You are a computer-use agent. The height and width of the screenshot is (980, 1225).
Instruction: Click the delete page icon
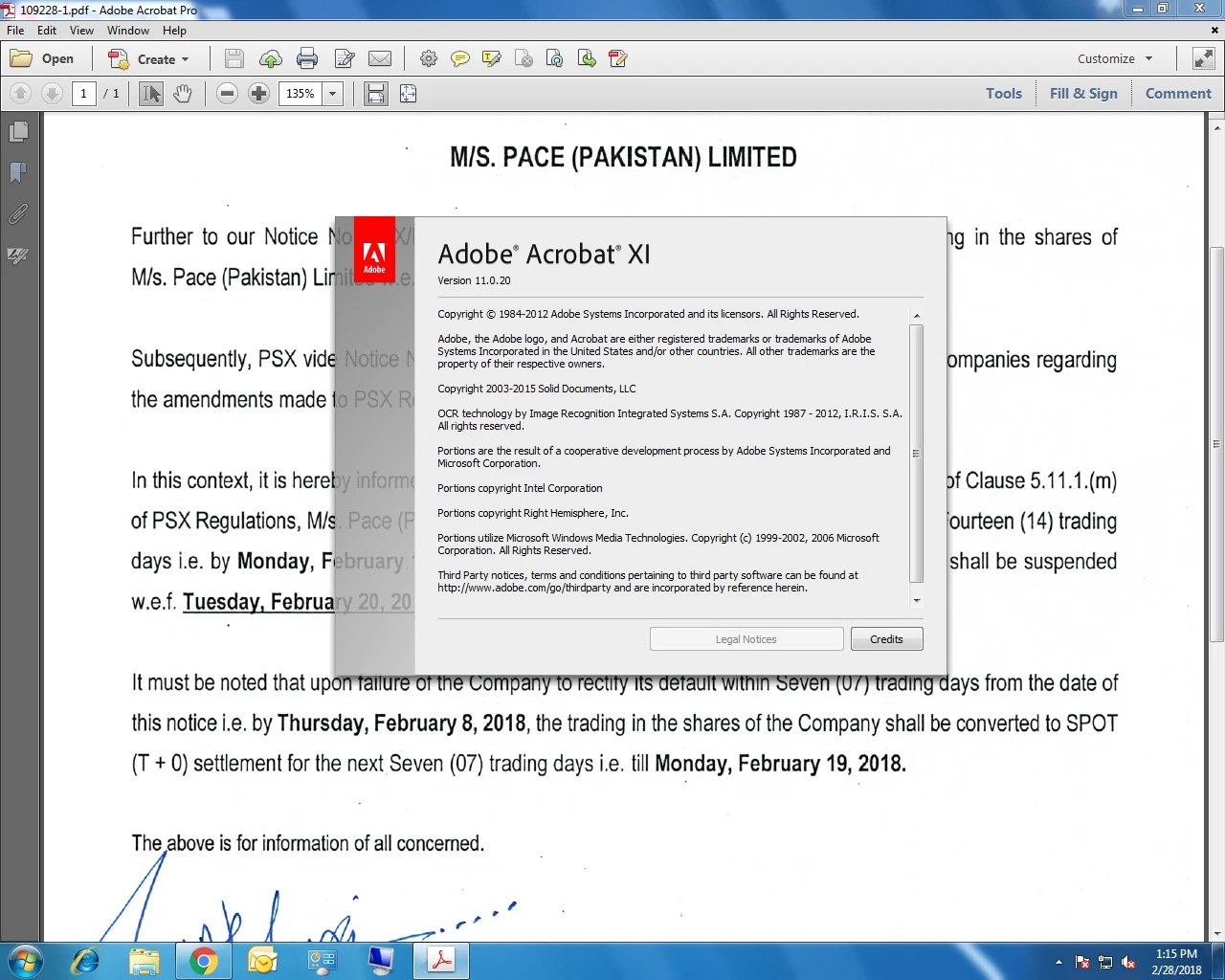(x=523, y=58)
